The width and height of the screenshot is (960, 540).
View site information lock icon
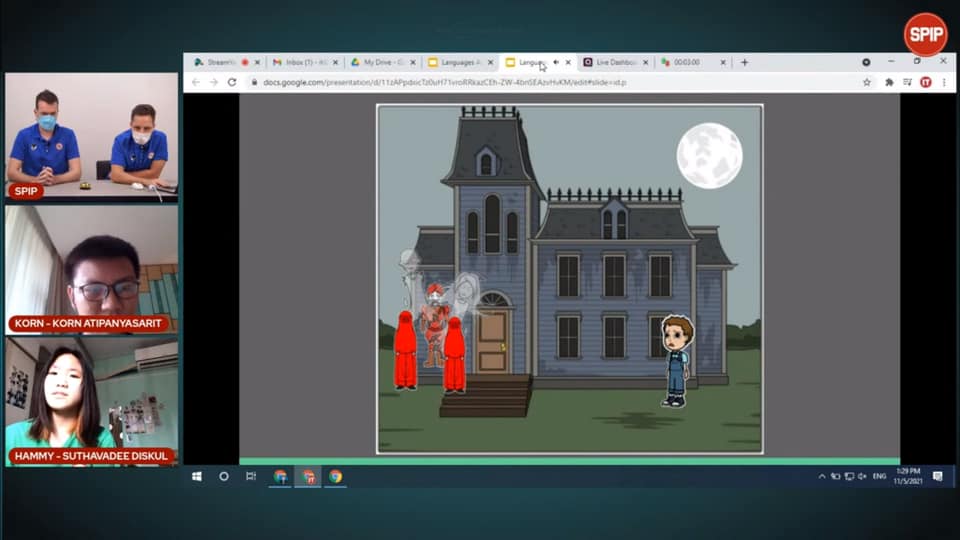[255, 82]
